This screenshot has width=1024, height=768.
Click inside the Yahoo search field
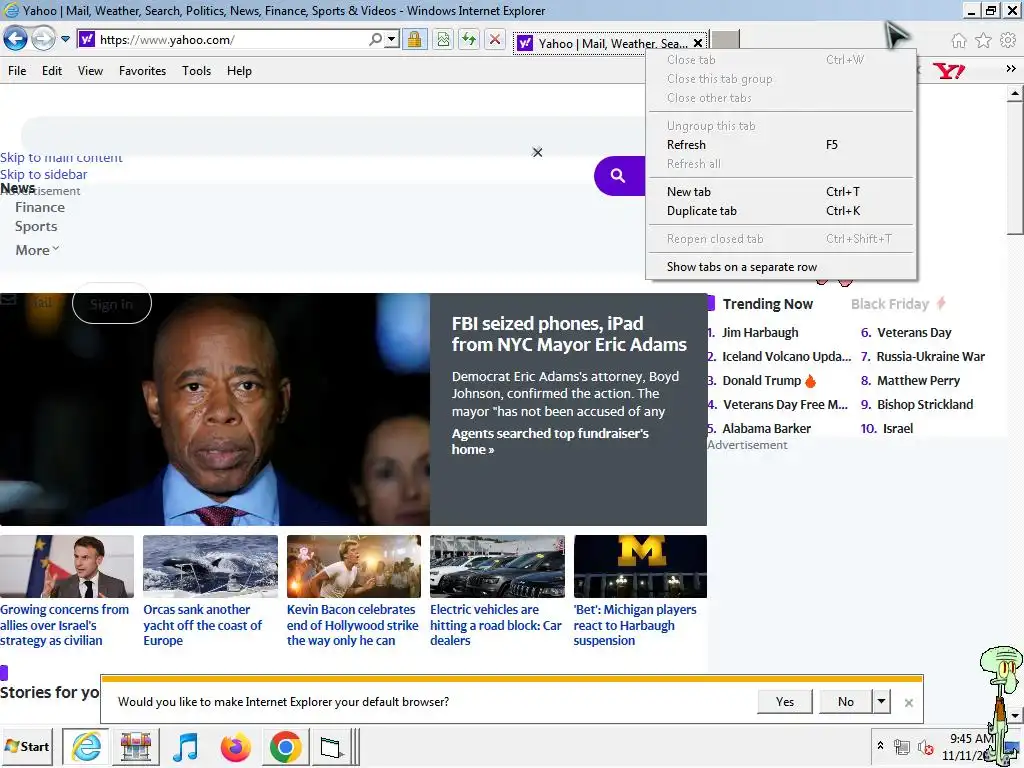(x=333, y=136)
